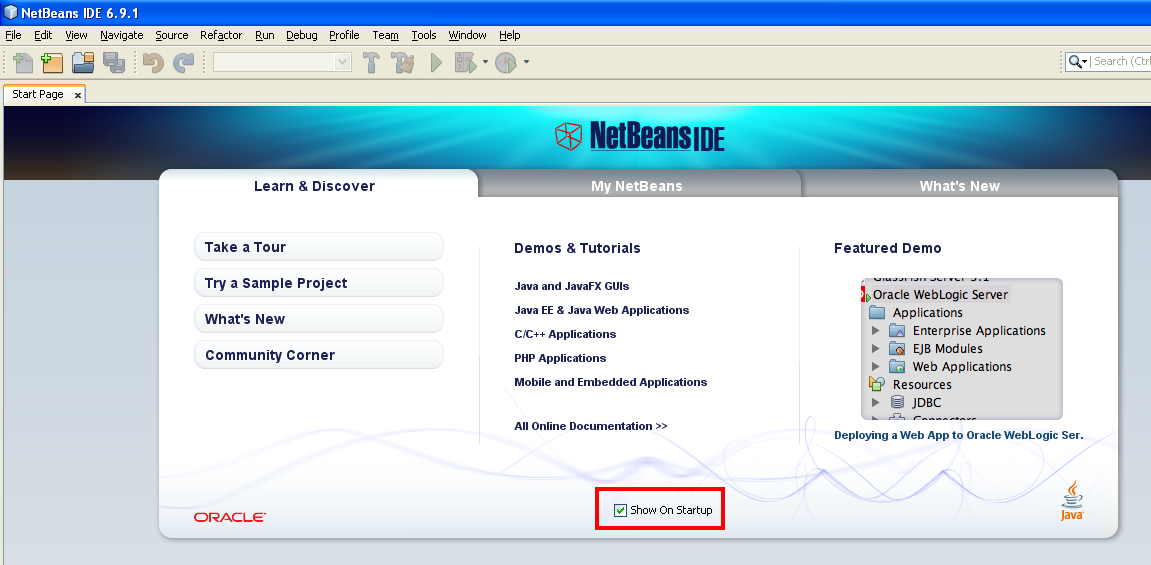Open the Tools menu
1151x565 pixels.
(x=424, y=35)
